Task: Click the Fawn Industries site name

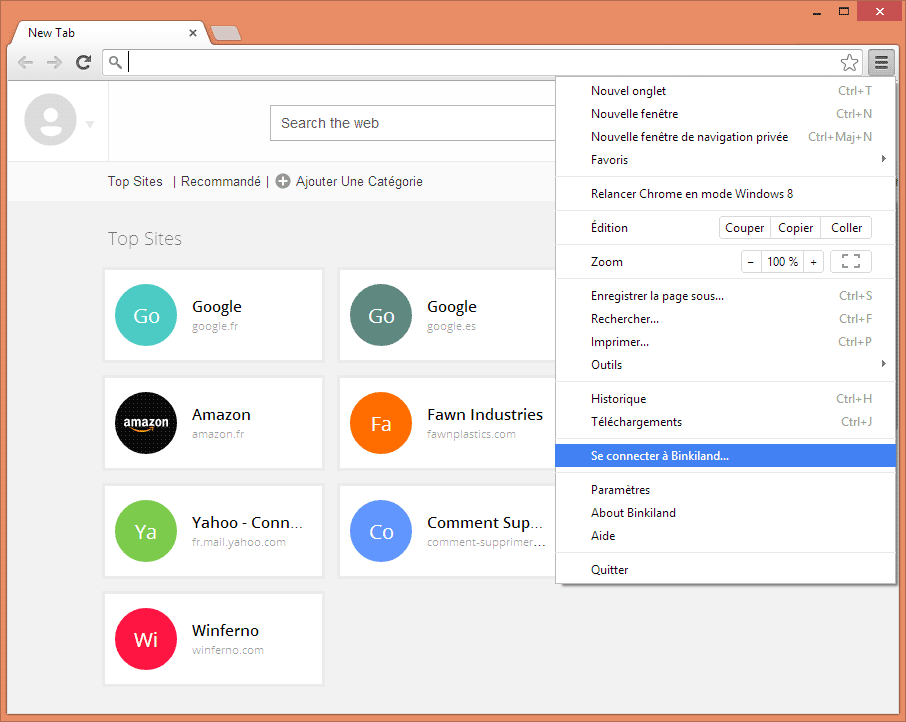Action: point(485,415)
